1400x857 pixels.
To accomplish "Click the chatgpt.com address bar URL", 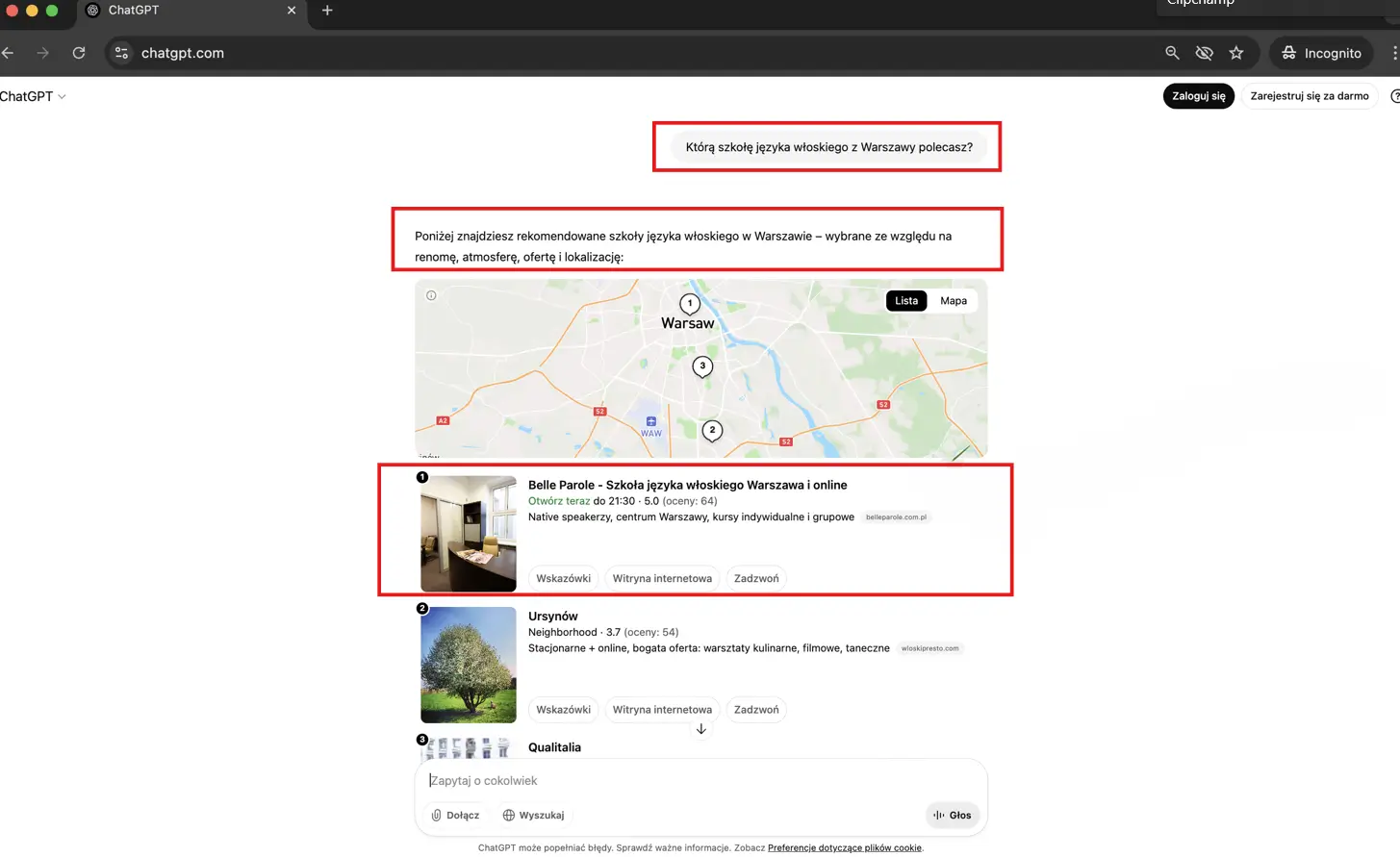I will click(x=183, y=53).
